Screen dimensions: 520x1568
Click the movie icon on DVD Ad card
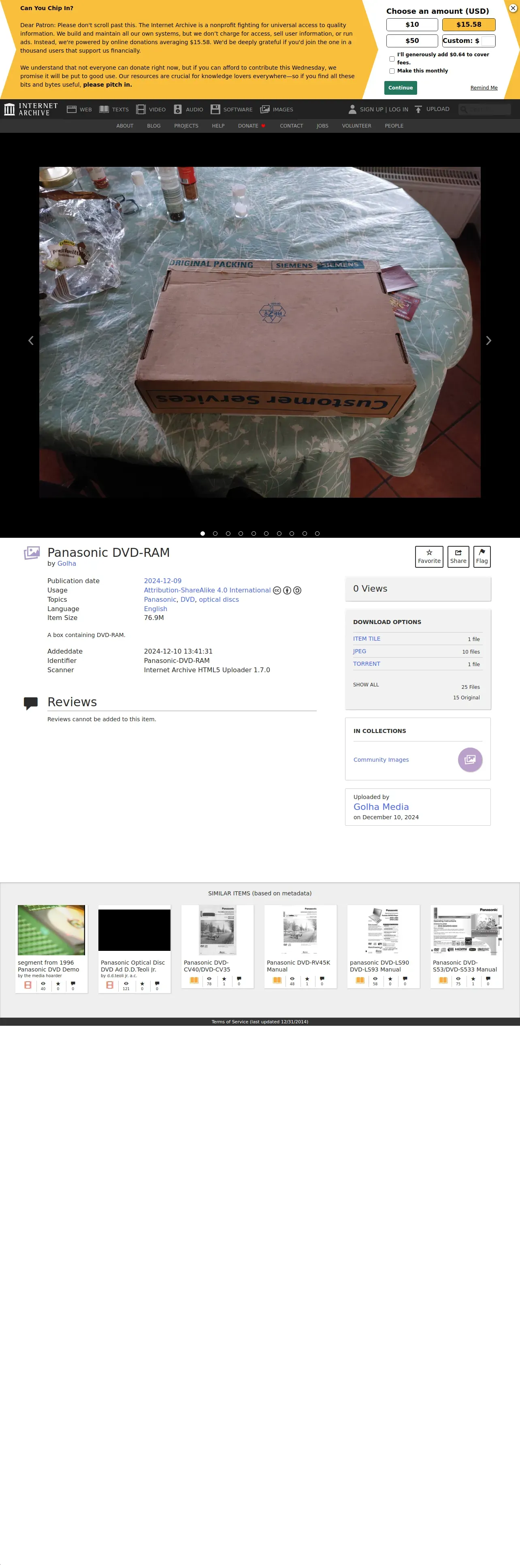pos(110,985)
